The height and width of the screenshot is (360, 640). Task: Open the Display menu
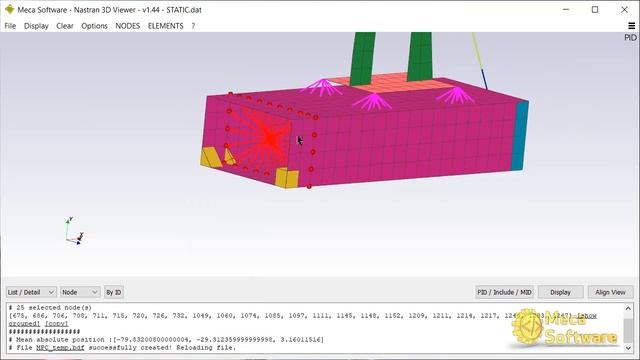[x=36, y=26]
